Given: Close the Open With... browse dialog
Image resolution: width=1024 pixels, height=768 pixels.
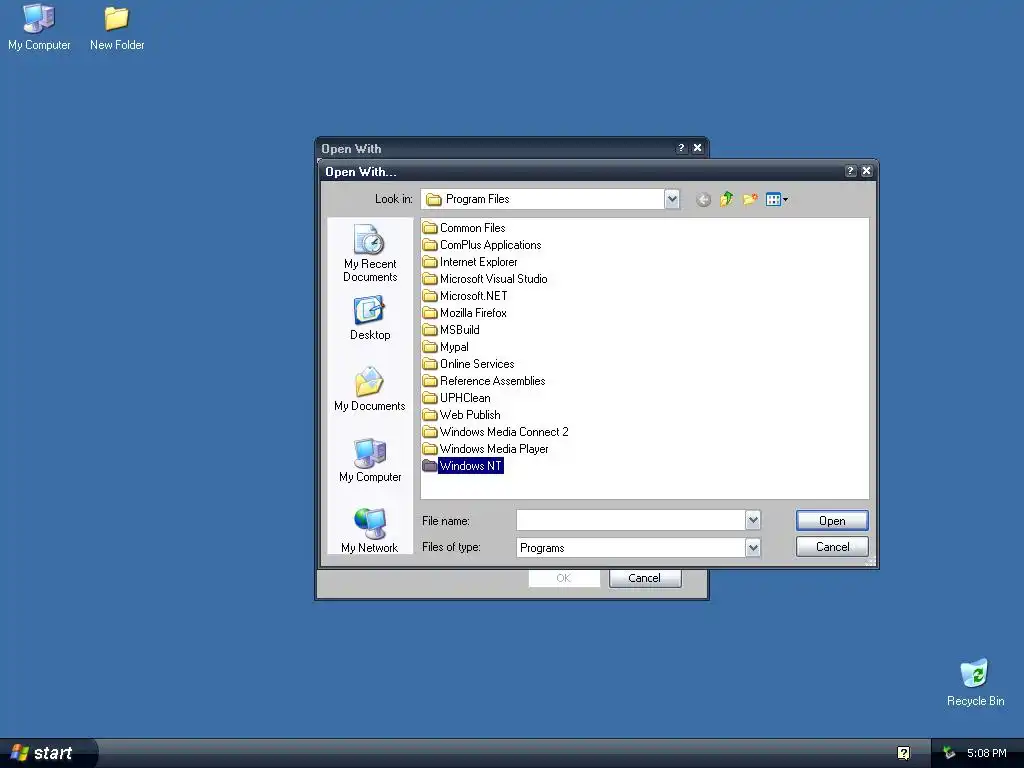Looking at the screenshot, I should pyautogui.click(x=867, y=170).
